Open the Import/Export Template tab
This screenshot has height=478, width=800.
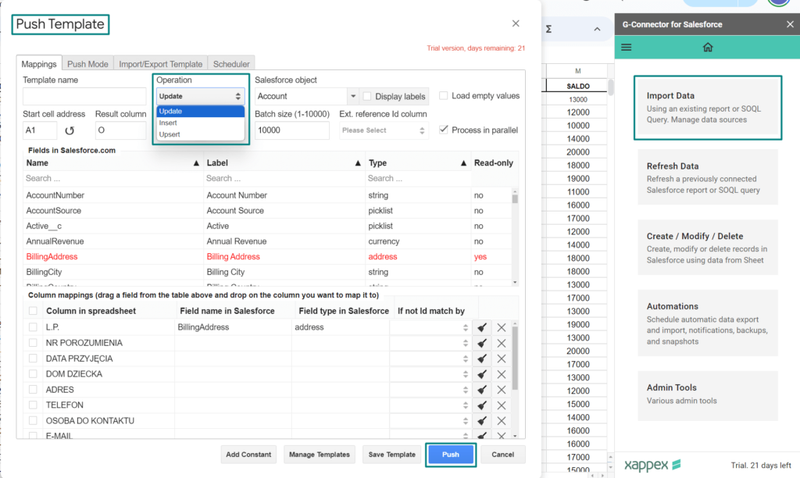(161, 64)
